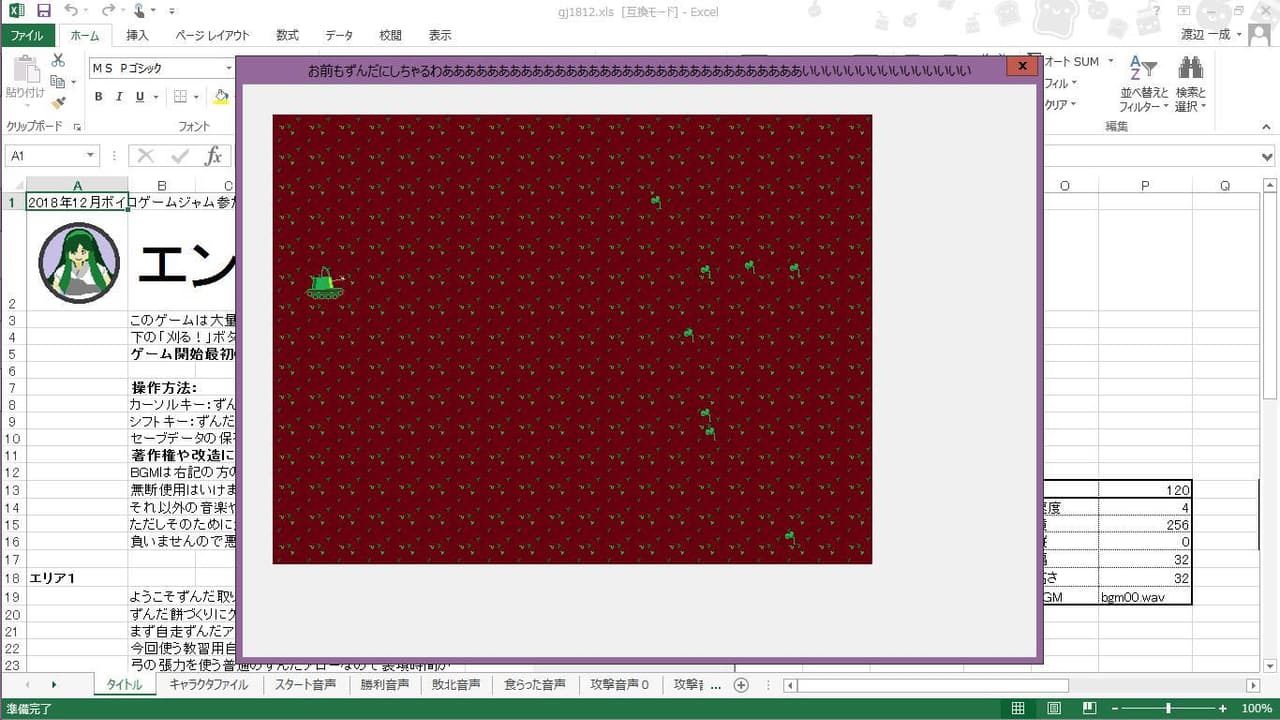
Task: Click cell containing bgm00.wav
Action: (1144, 597)
